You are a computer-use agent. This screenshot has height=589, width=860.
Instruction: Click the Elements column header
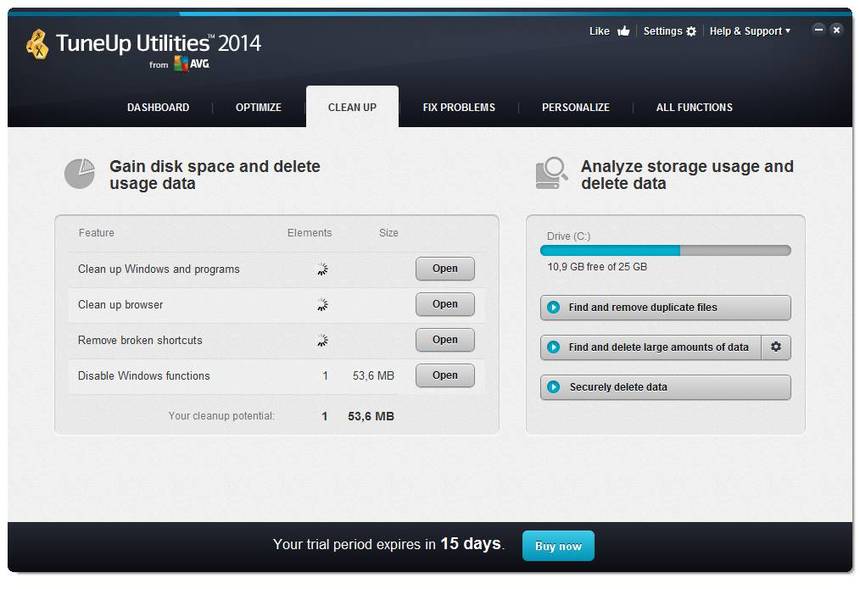[309, 233]
